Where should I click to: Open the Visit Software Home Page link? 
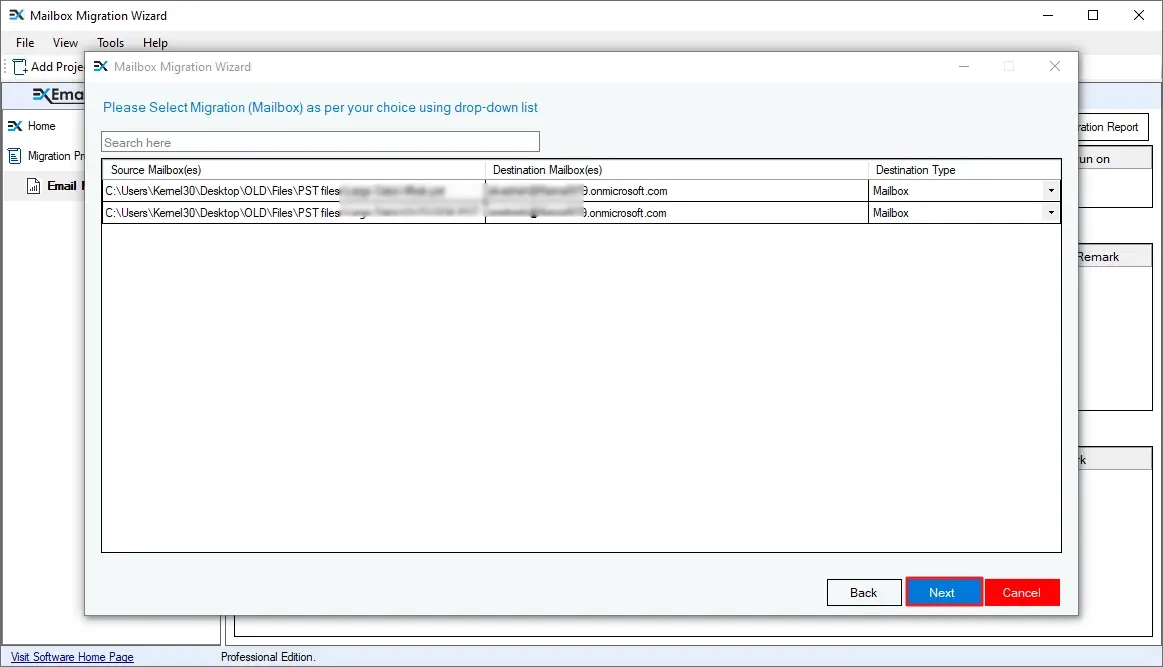click(x=72, y=657)
